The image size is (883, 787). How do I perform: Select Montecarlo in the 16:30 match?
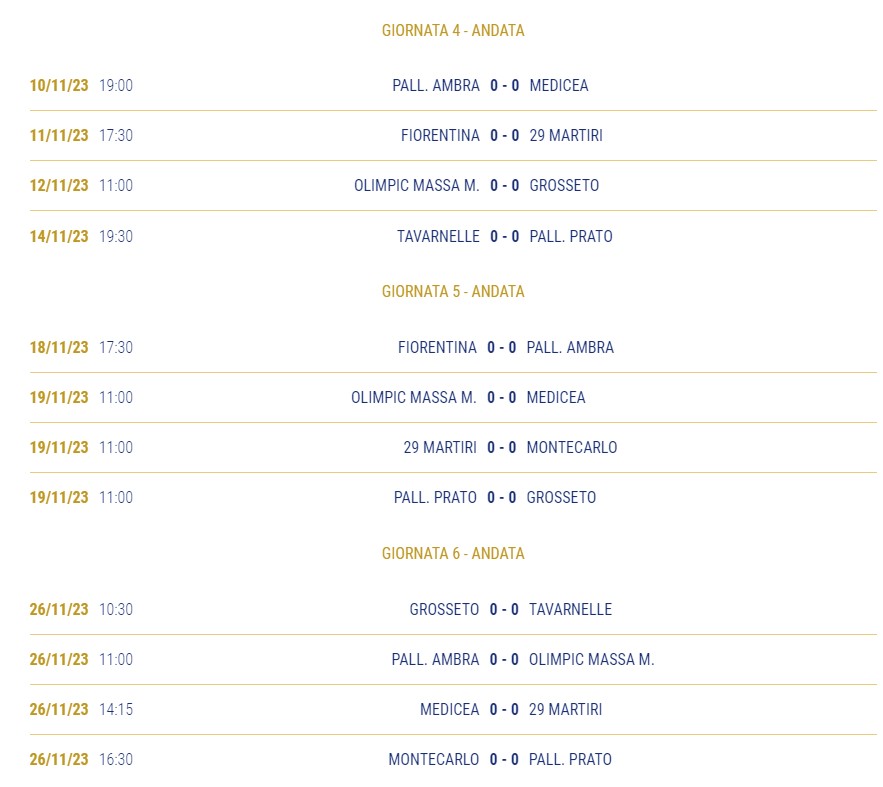tap(434, 759)
